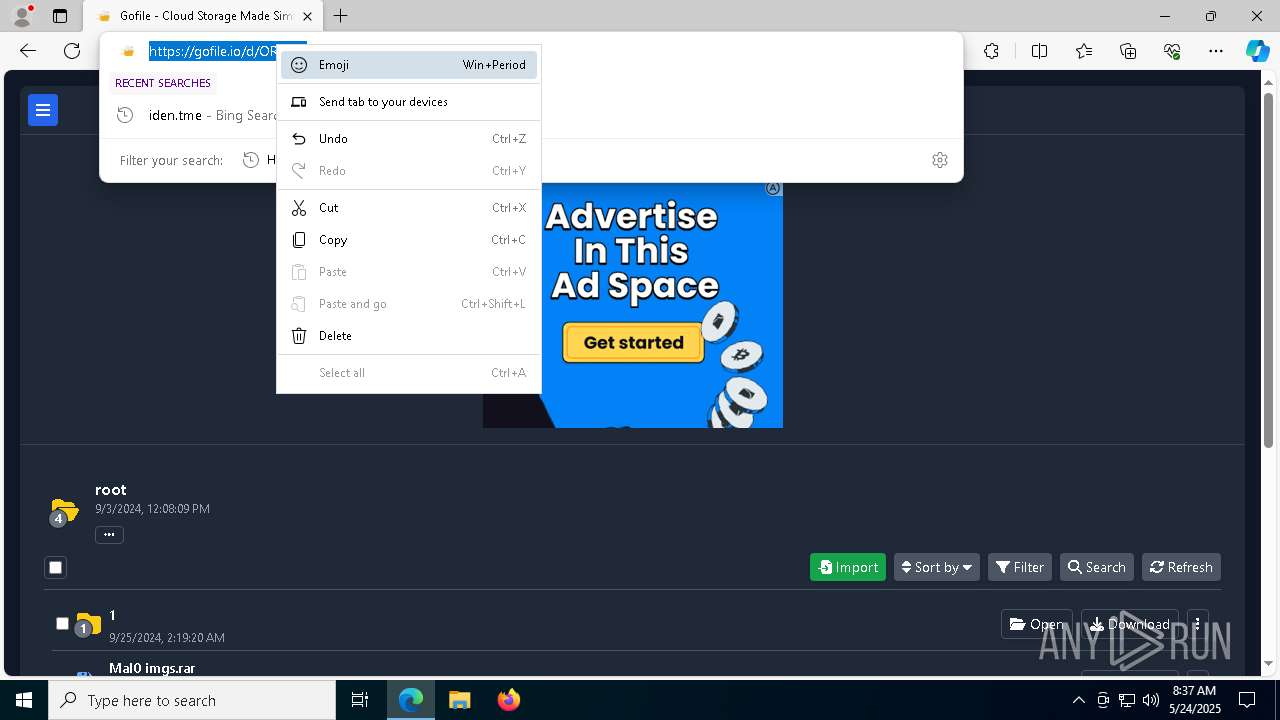Open notification center icon

click(x=1247, y=700)
